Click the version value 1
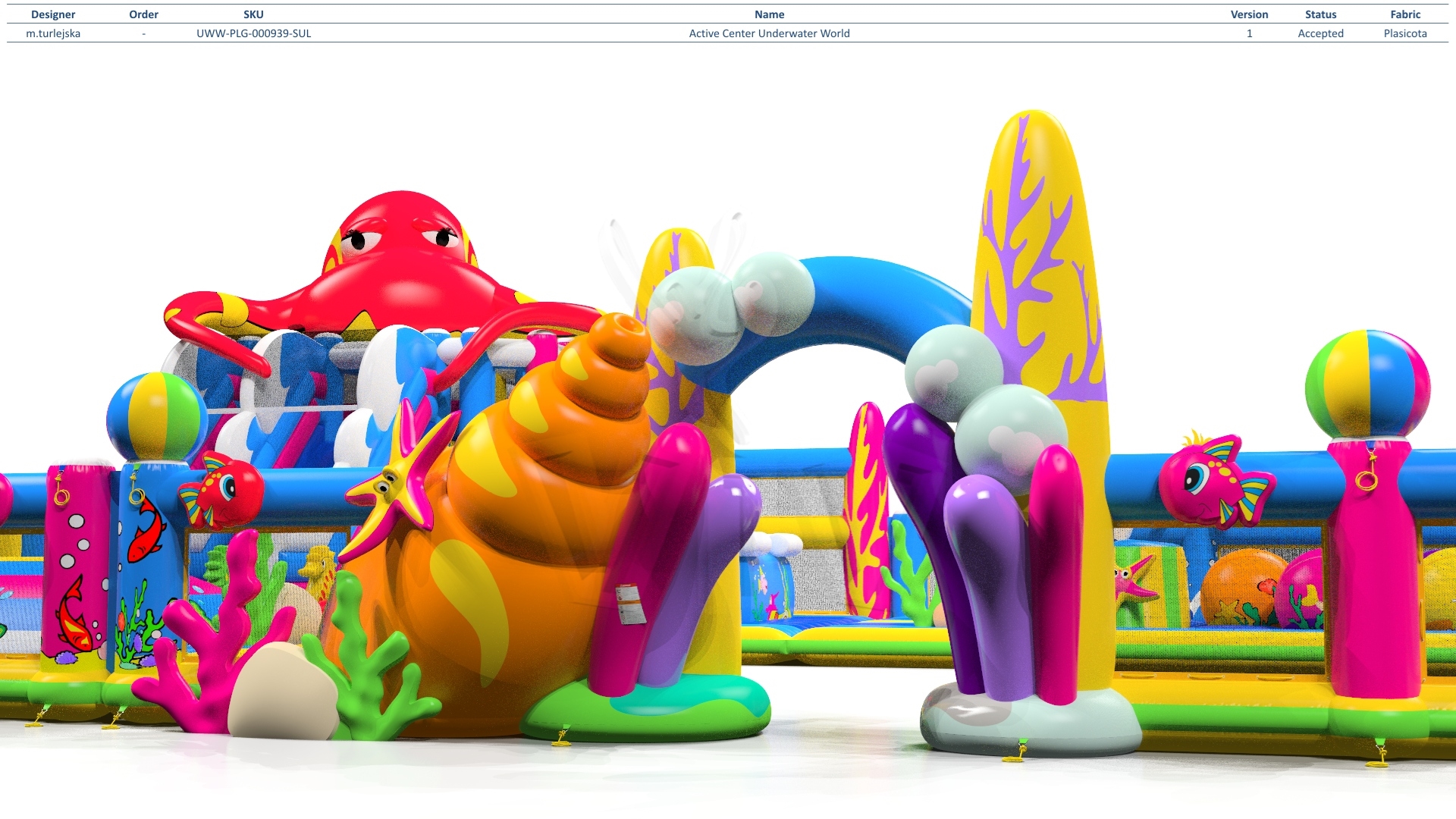 (x=1249, y=33)
